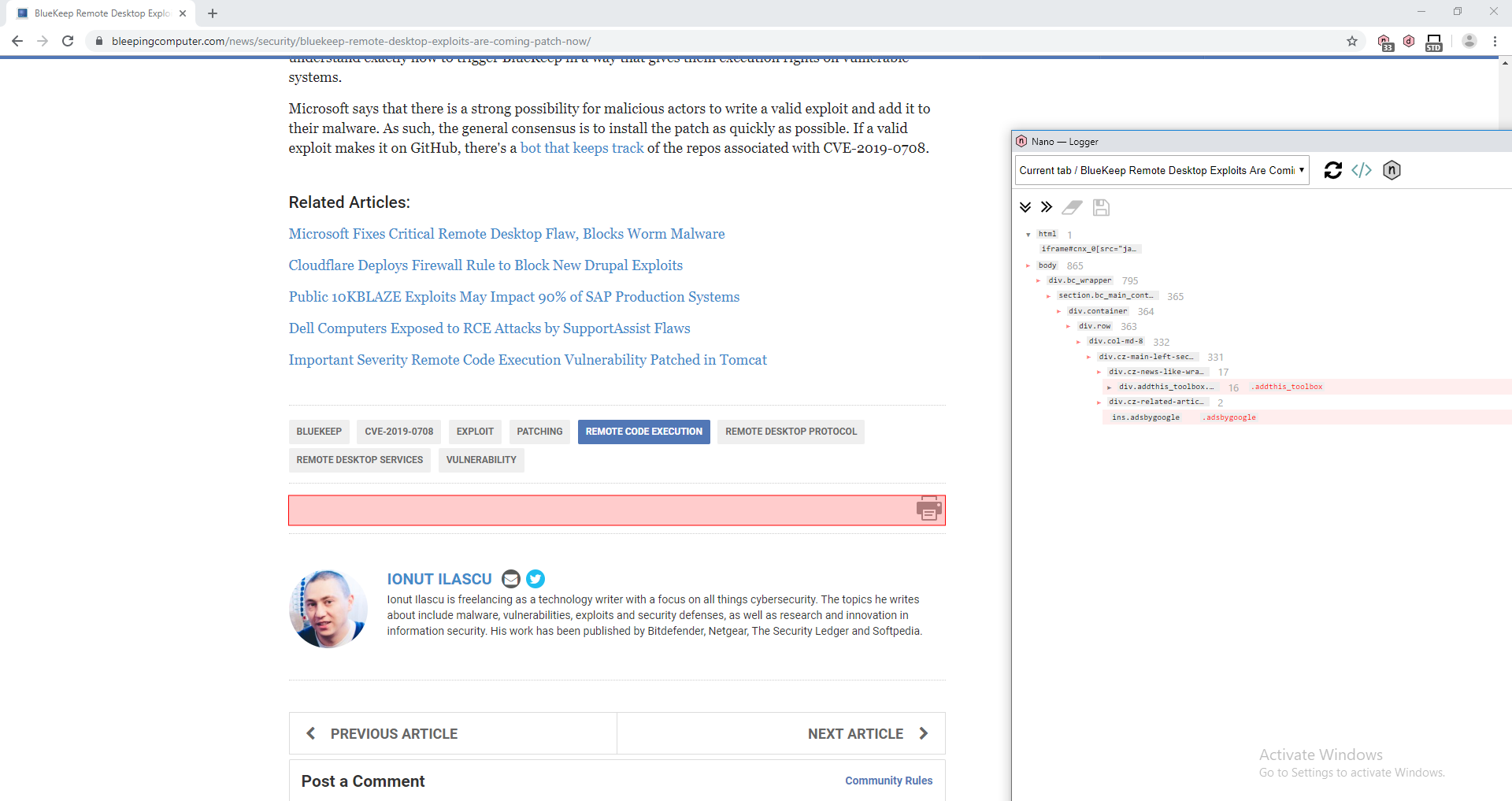
Task: Click the double chevron right icon
Action: pyautogui.click(x=1047, y=207)
